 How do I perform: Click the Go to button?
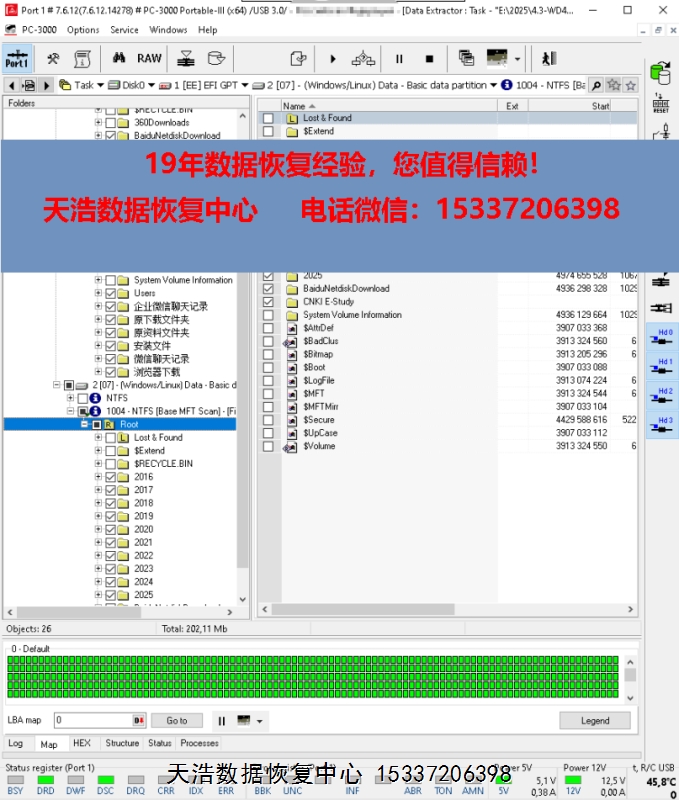(x=177, y=720)
